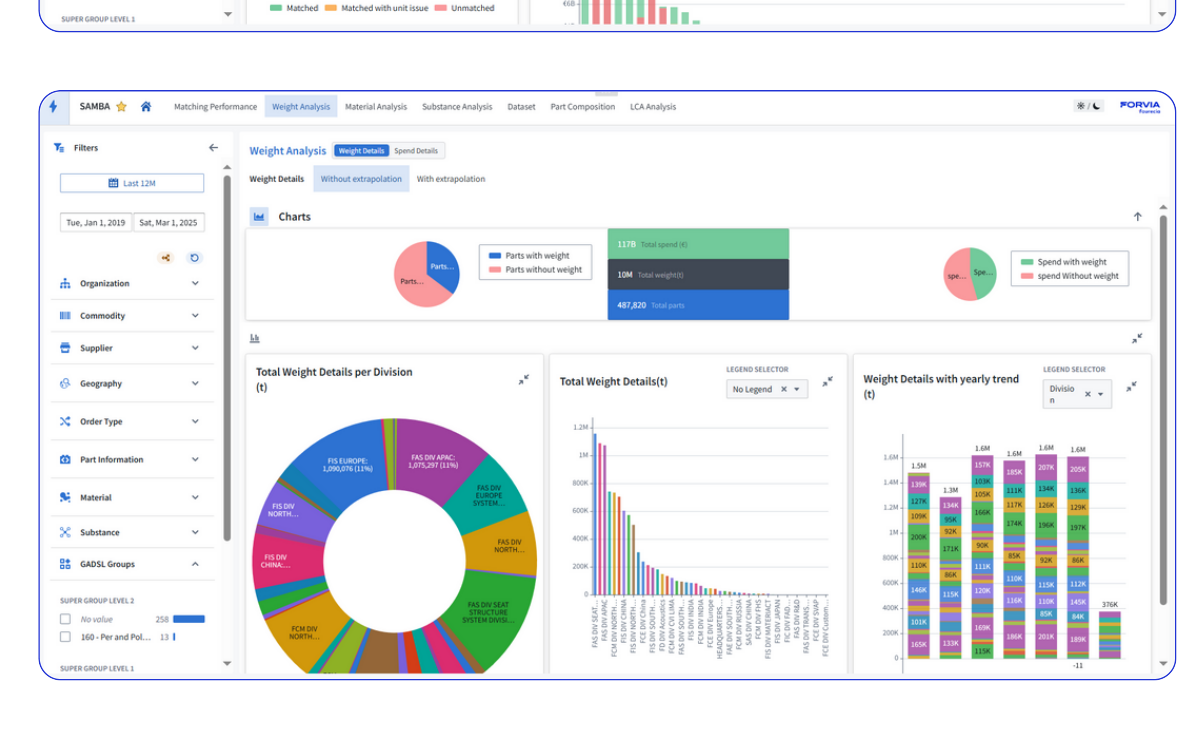Switch to the Material Analysis tab
The height and width of the screenshot is (745, 1200).
click(x=375, y=106)
